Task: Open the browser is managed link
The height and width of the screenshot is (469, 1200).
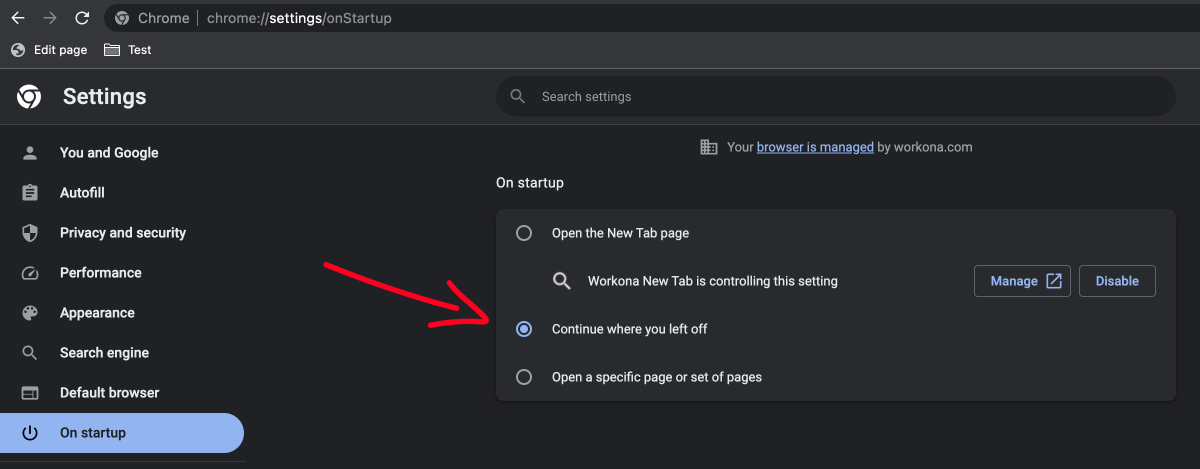Action: tap(815, 147)
